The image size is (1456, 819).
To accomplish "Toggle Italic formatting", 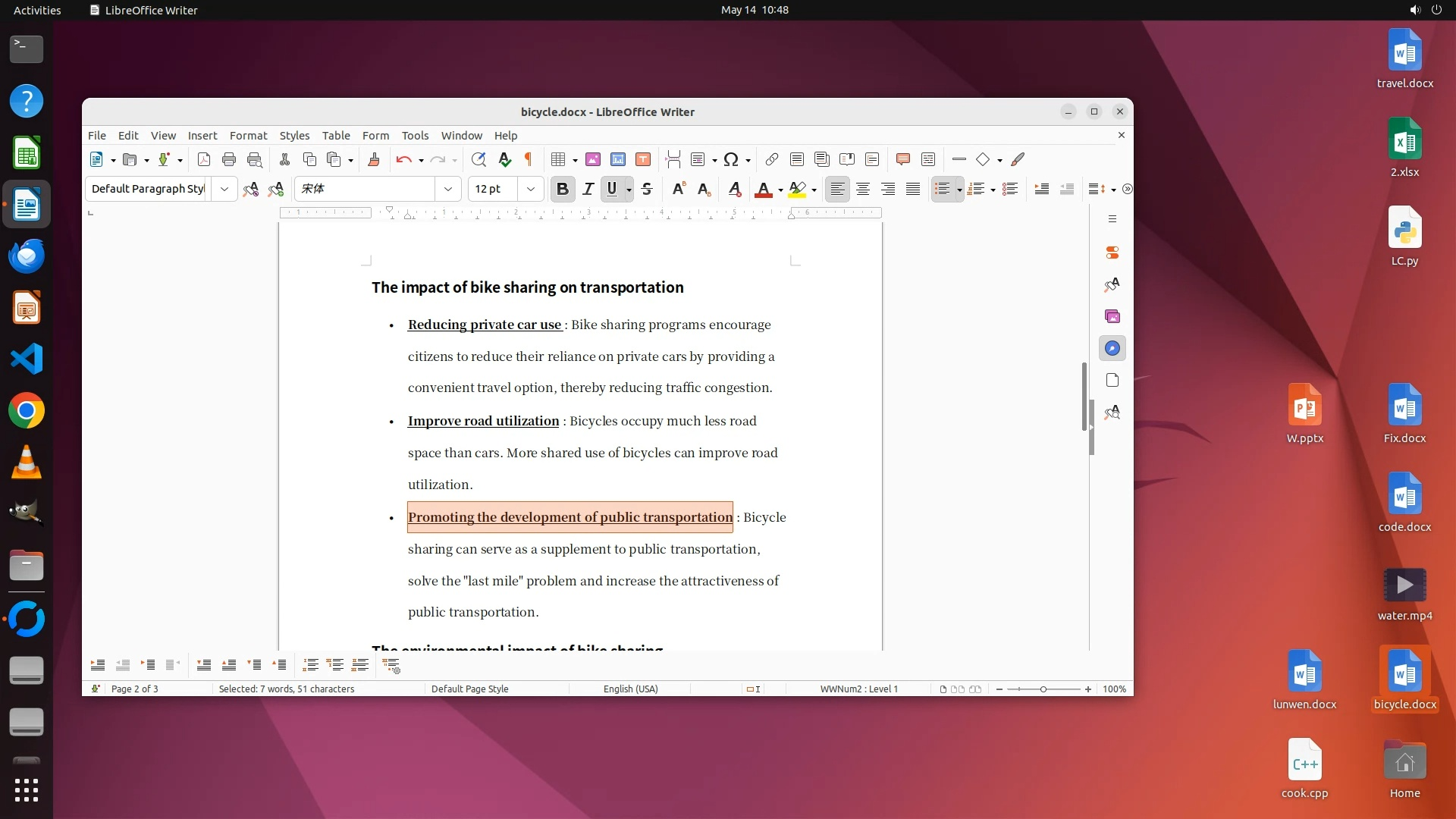I will (588, 189).
